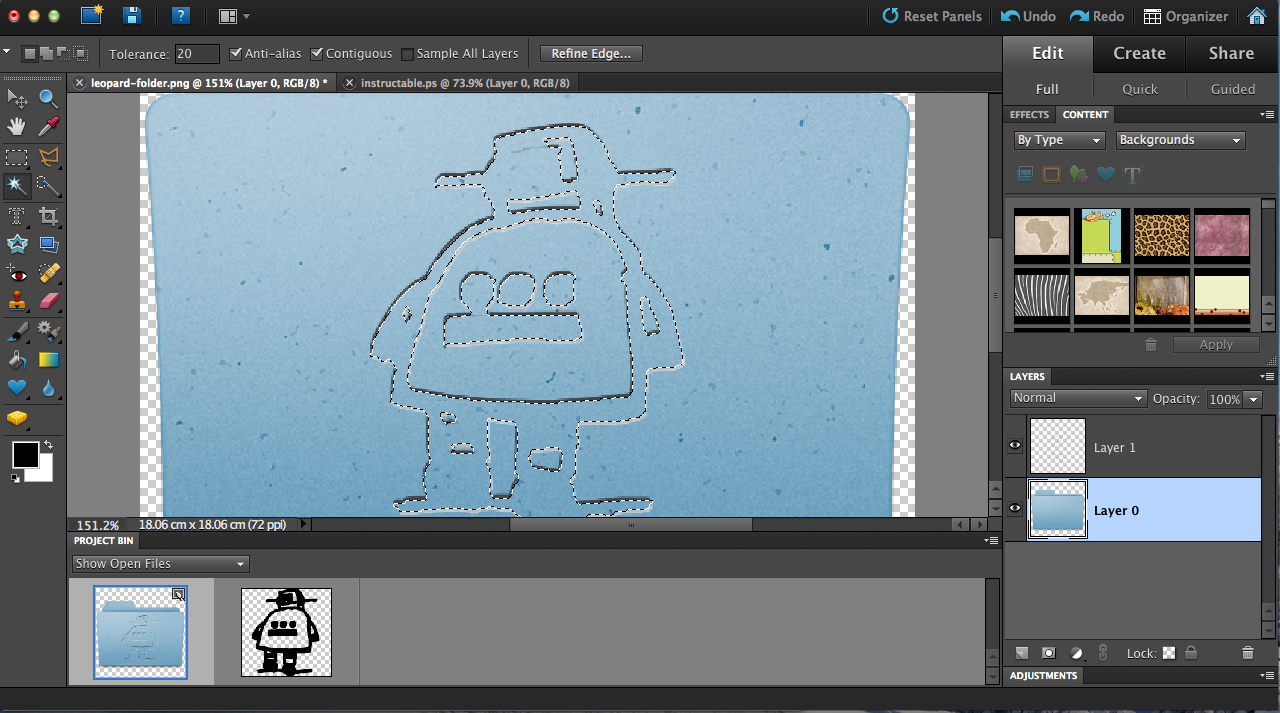
Task: Create a new layer in Layers panel
Action: pyautogui.click(x=1022, y=653)
